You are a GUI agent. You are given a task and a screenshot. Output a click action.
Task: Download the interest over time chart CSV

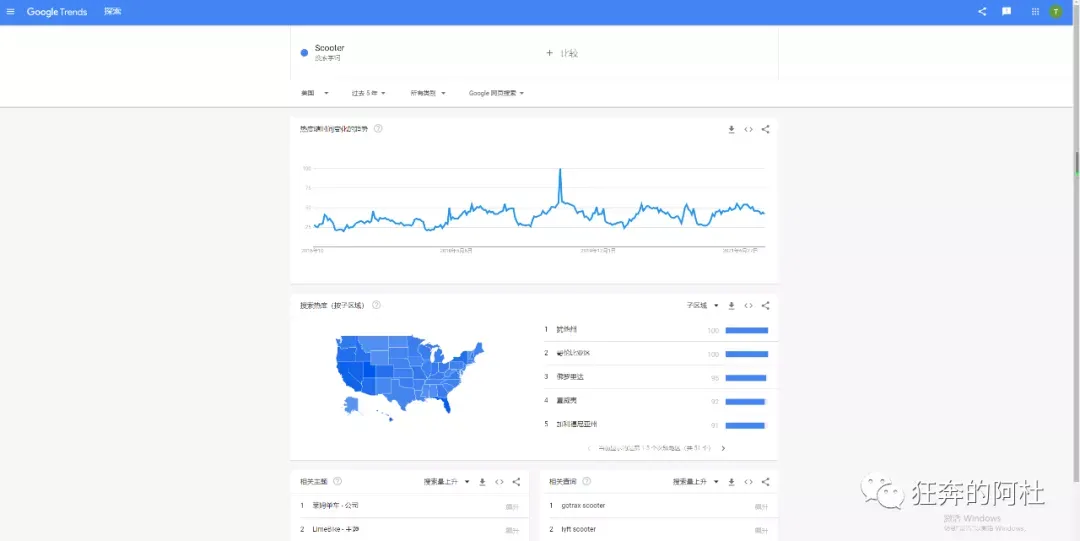(731, 130)
